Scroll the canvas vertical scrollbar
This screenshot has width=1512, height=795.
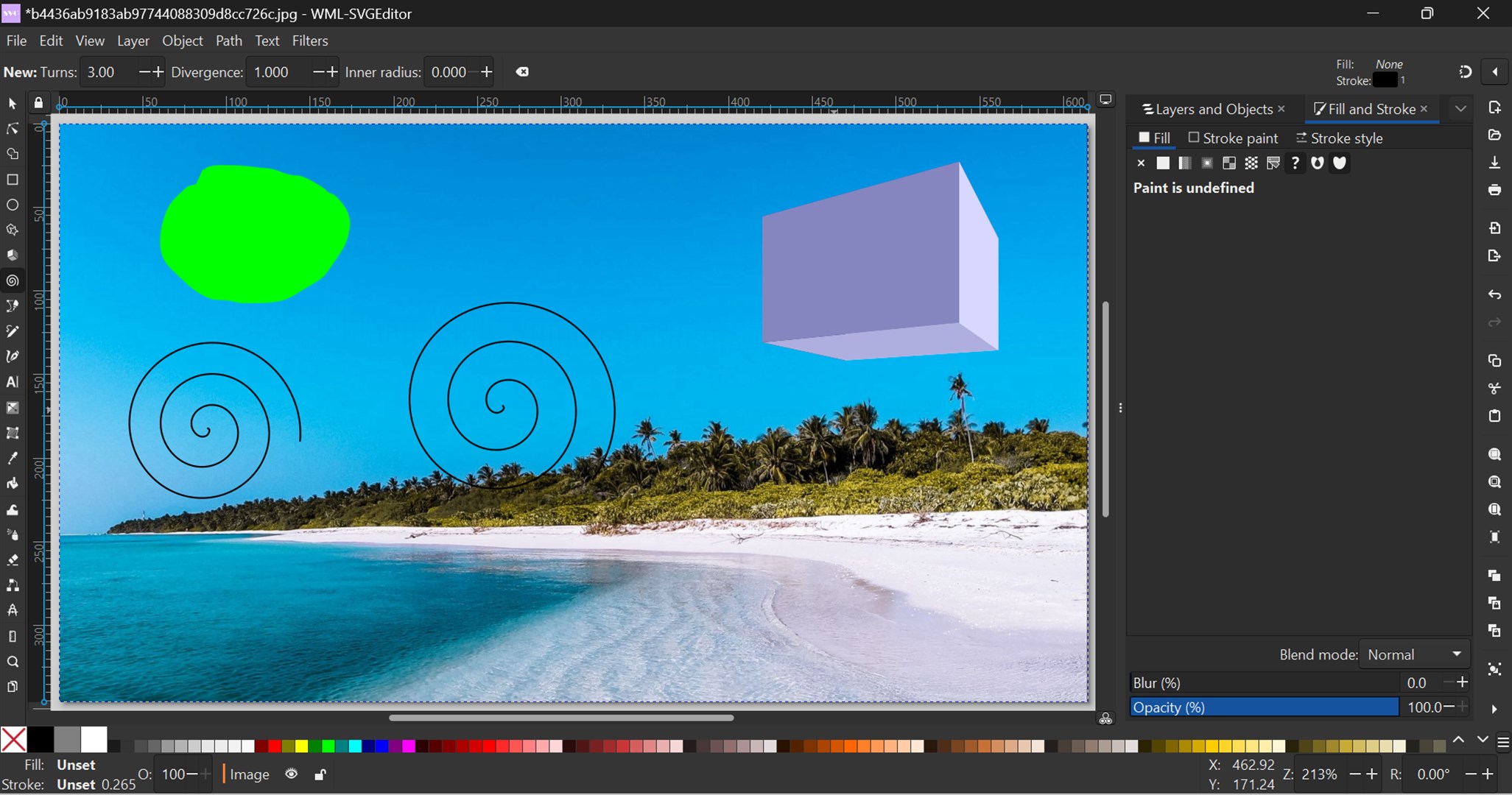pyautogui.click(x=1108, y=406)
